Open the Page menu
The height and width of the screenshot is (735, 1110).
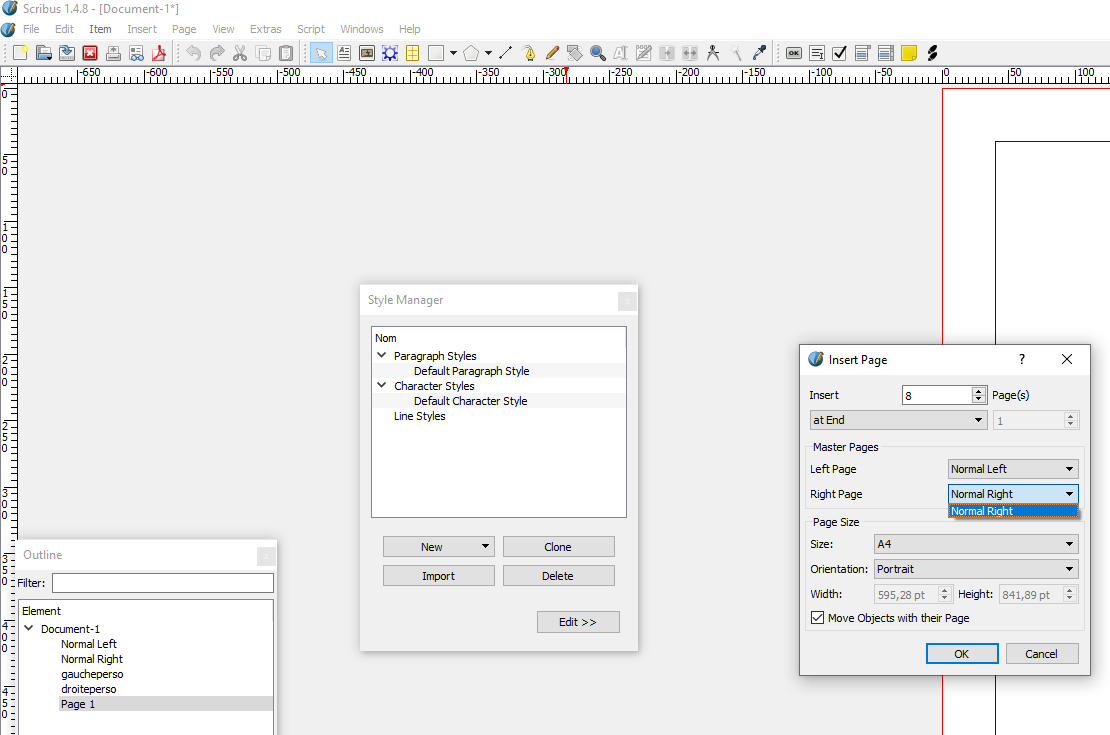(x=184, y=29)
